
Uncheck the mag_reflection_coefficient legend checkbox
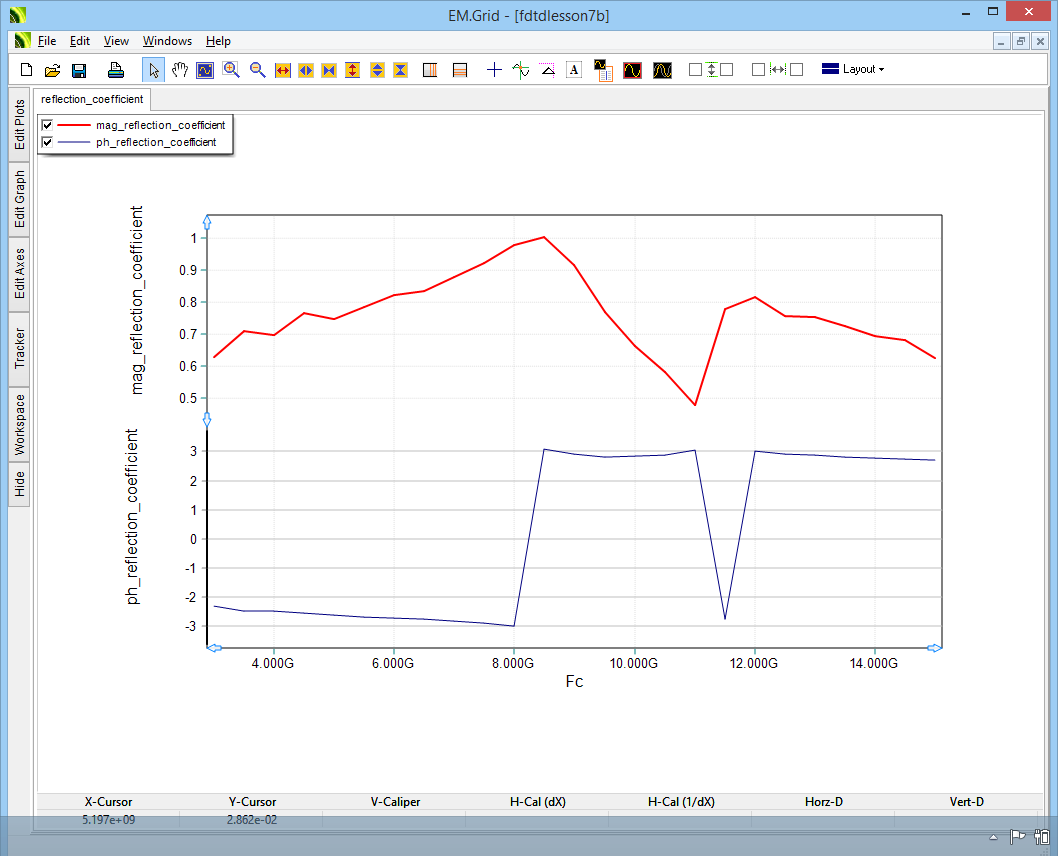pyautogui.click(x=47, y=125)
